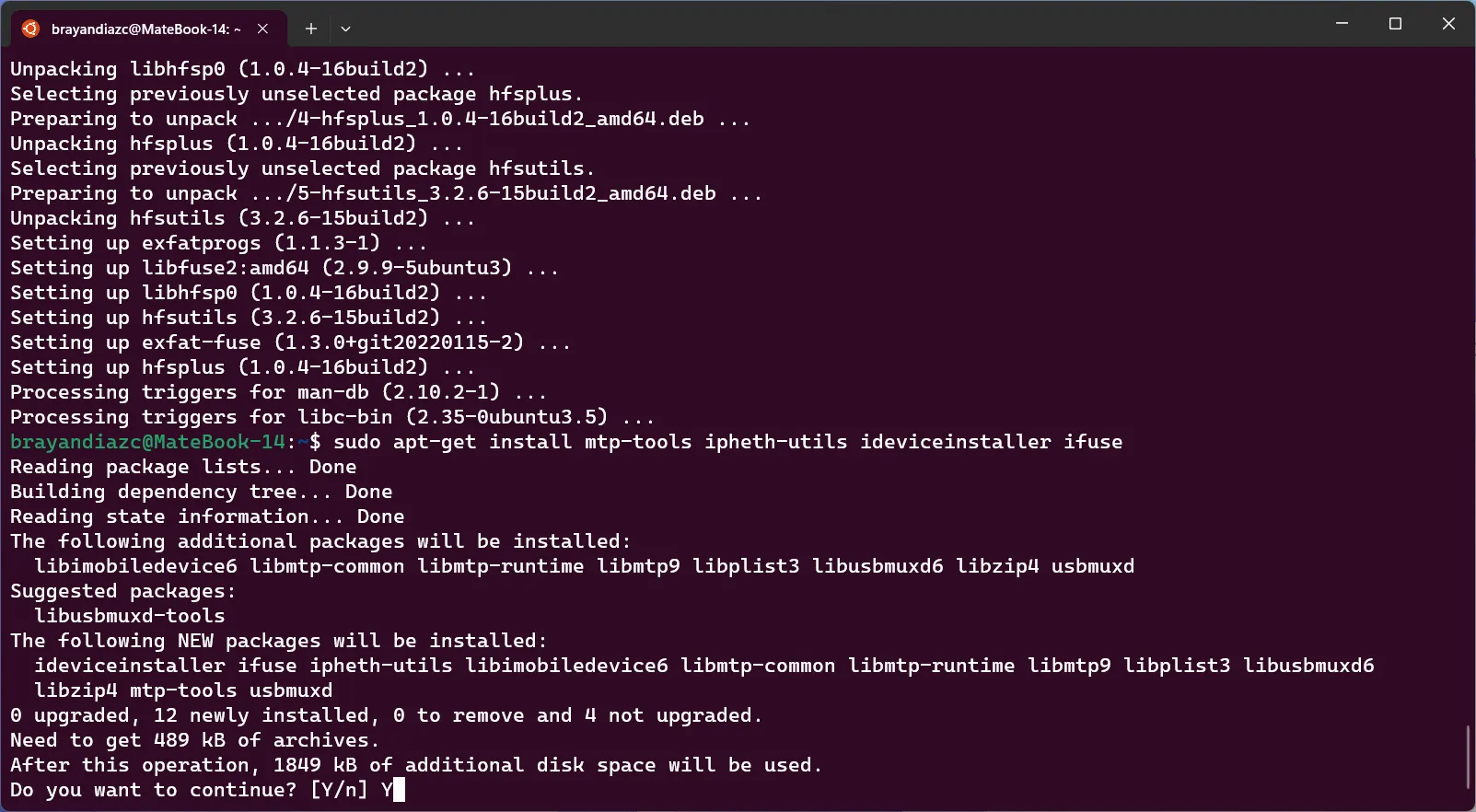Viewport: 1476px width, 812px height.
Task: Click the sudo apt-get install command text
Action: coord(727,442)
